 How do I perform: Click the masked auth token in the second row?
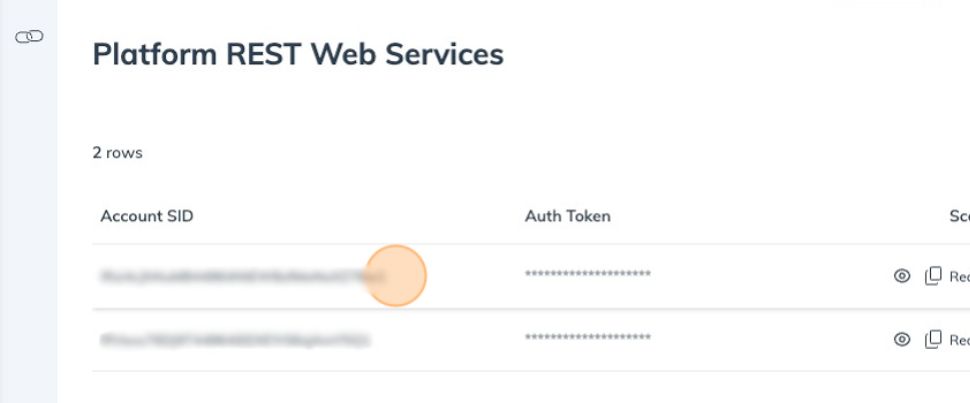587,340
